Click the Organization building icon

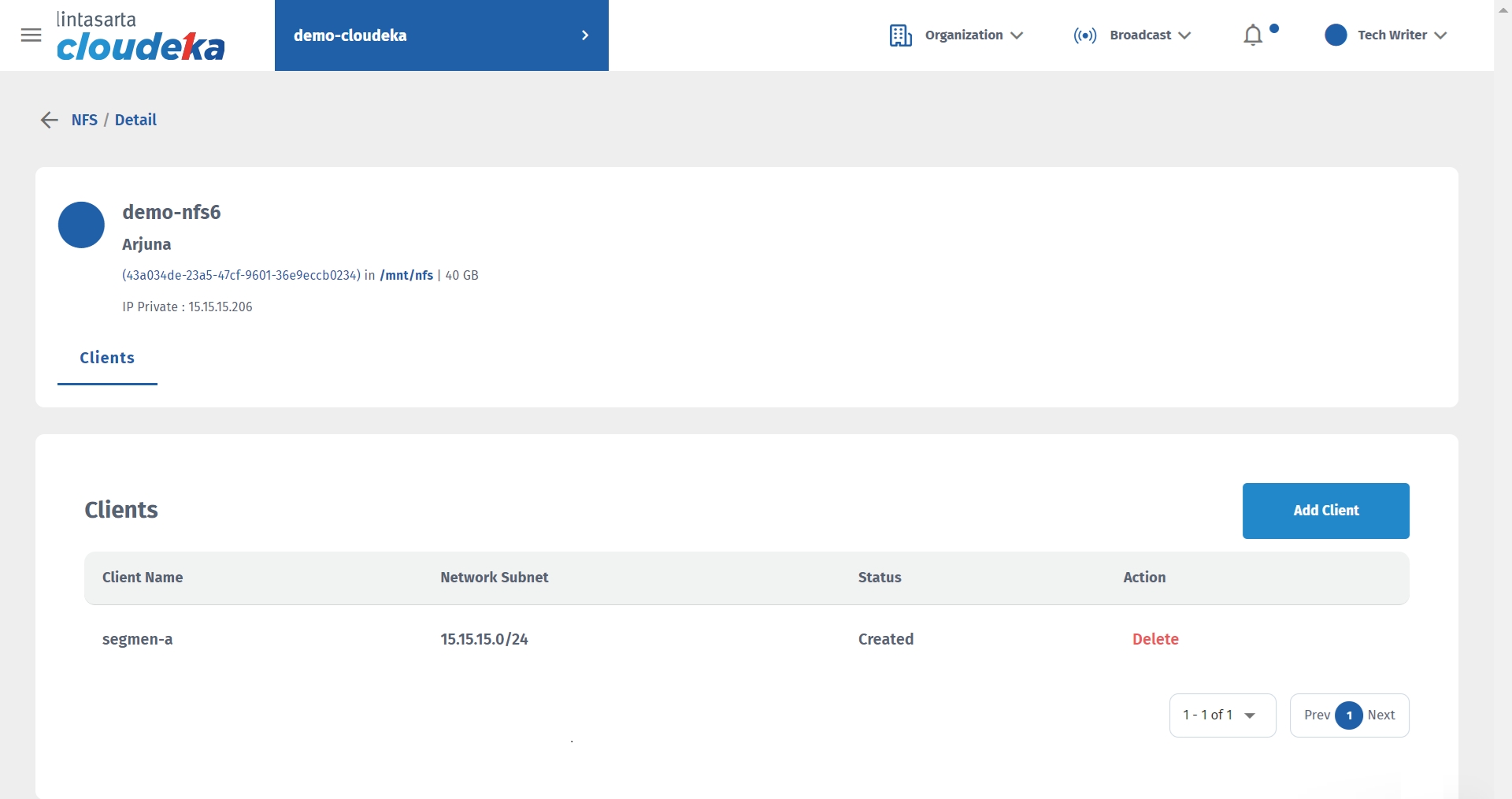coord(900,35)
